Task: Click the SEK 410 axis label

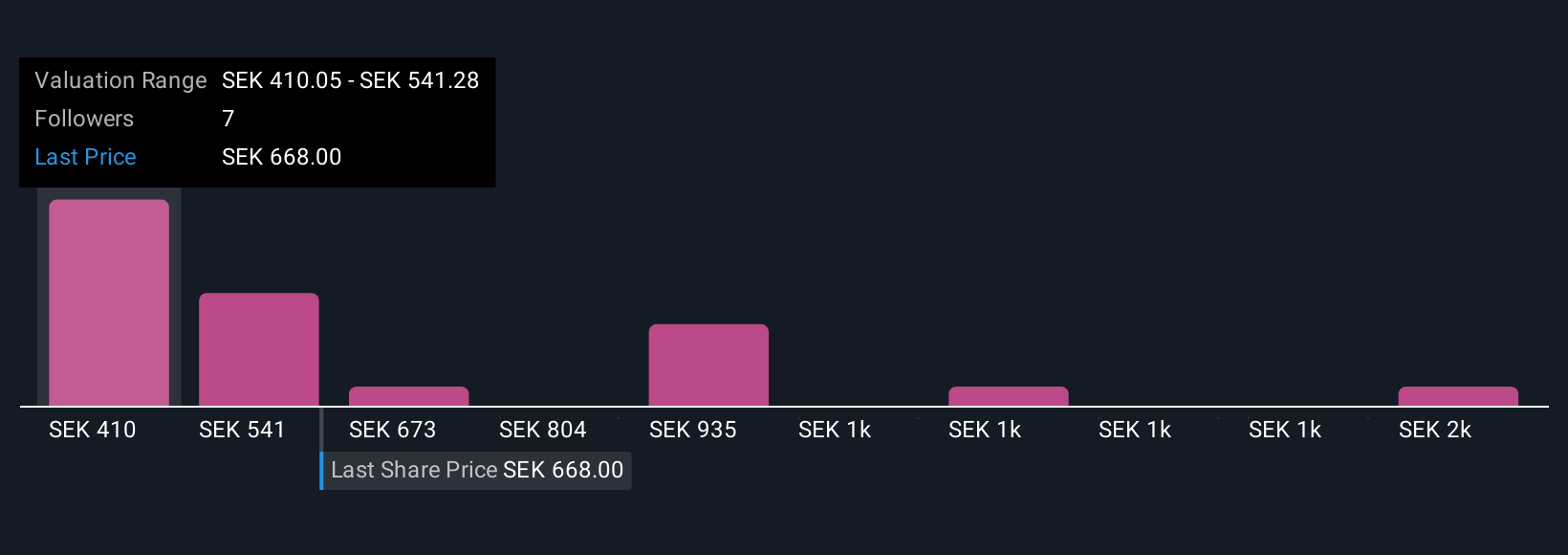Action: (93, 430)
